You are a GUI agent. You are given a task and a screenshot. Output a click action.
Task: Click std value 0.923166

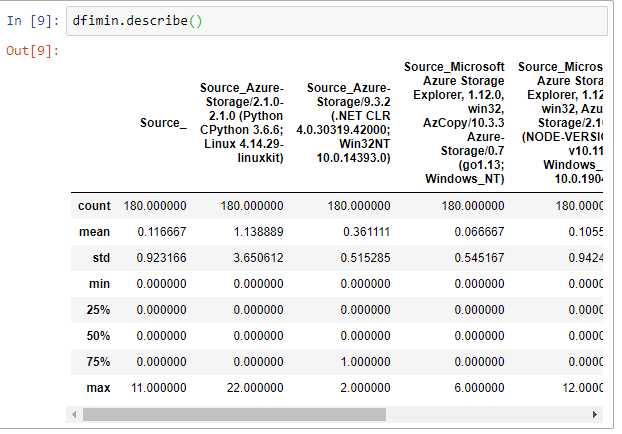click(x=161, y=258)
